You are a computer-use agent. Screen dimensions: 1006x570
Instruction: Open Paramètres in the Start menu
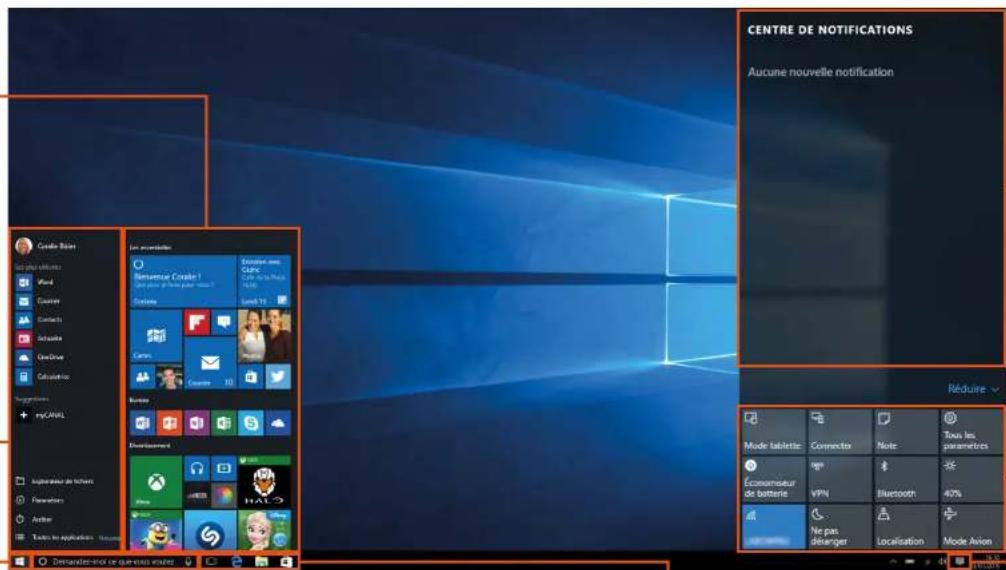[x=40, y=500]
